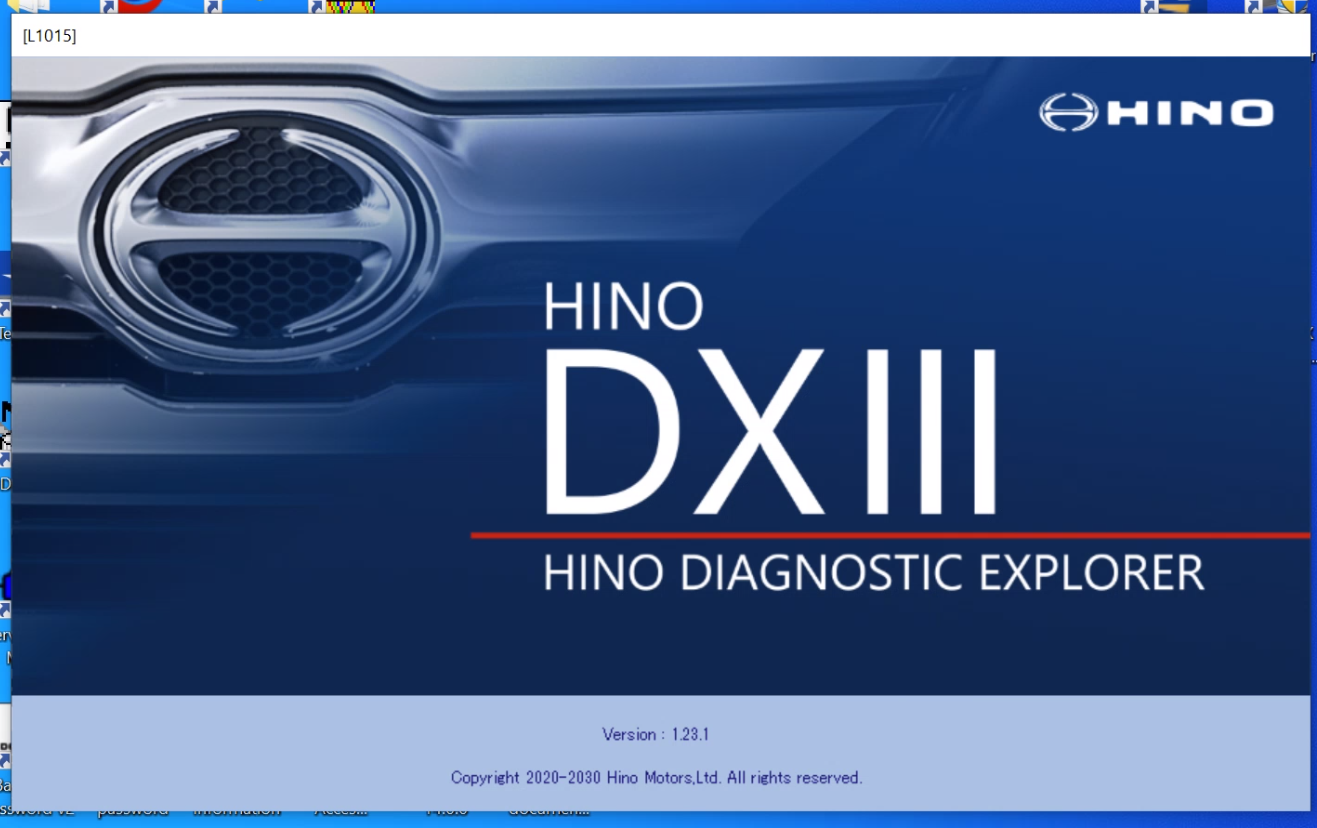Click the 'Acces...' desktop shortcut label
Screen dimensions: 1317x828
tap(340, 812)
